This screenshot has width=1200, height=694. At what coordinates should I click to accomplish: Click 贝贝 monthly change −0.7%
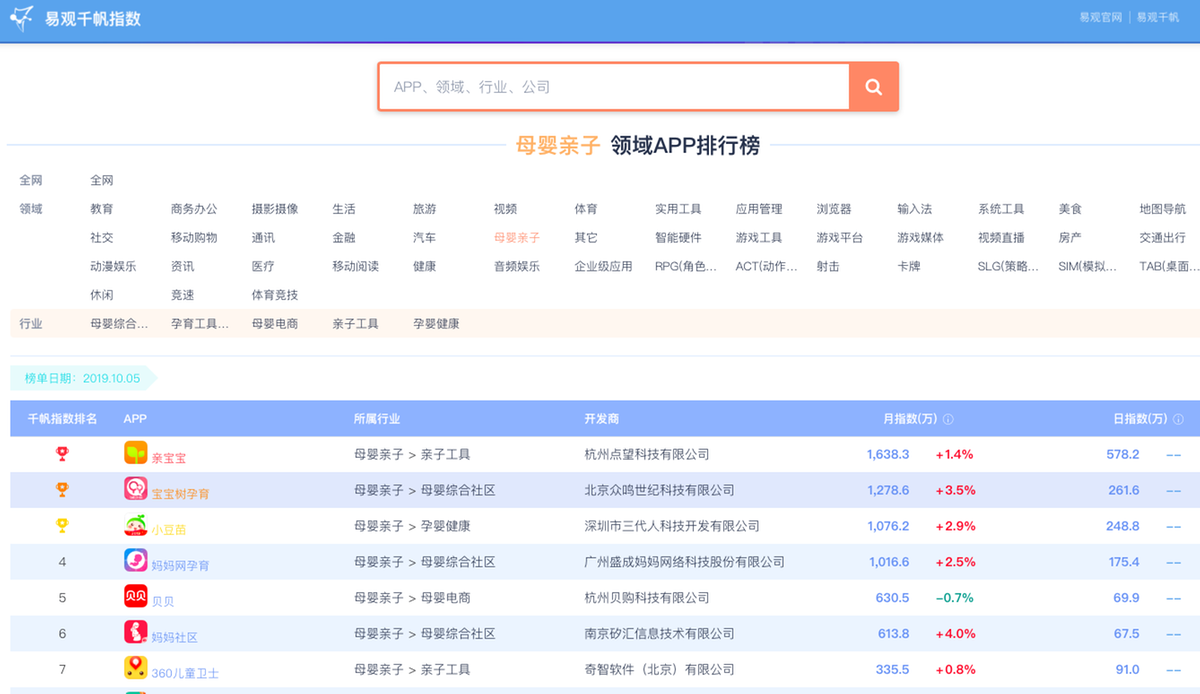[954, 598]
